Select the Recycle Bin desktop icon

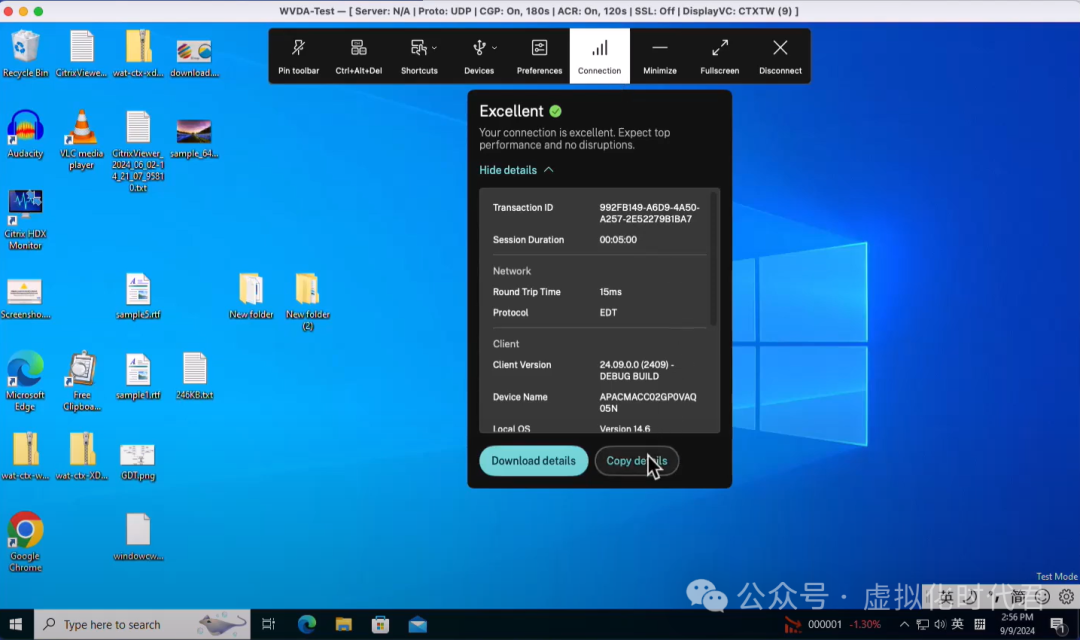click(25, 54)
